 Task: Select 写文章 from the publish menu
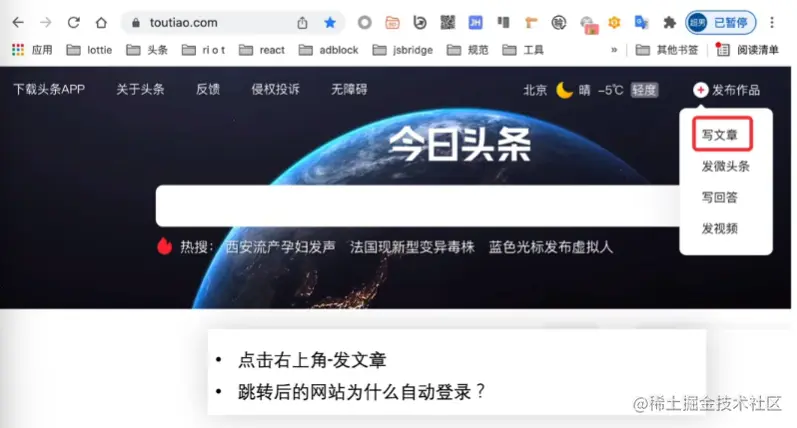[x=720, y=135]
